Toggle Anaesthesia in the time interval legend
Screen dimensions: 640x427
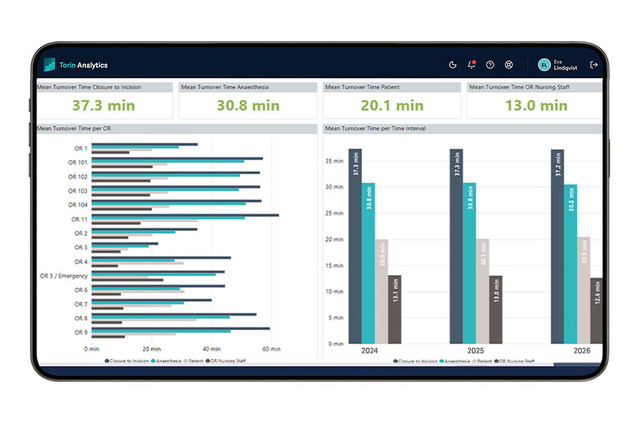[x=455, y=361]
